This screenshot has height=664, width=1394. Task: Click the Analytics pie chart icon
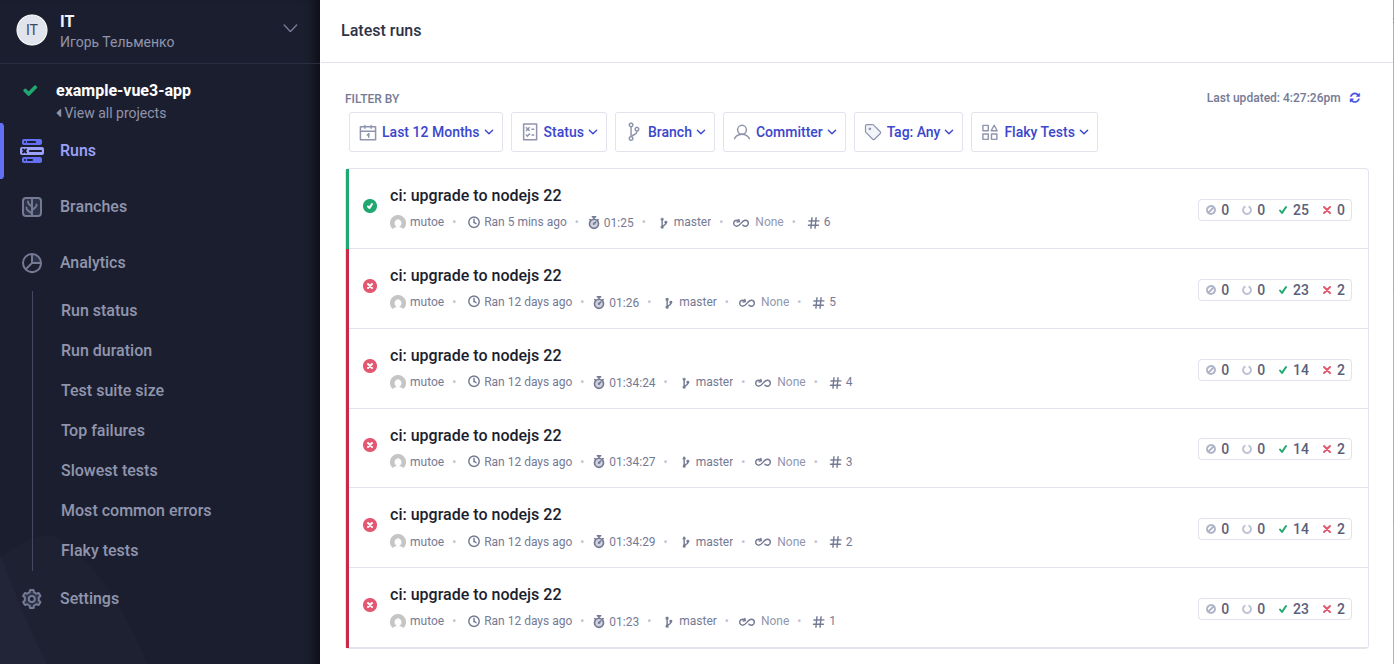pyautogui.click(x=32, y=263)
